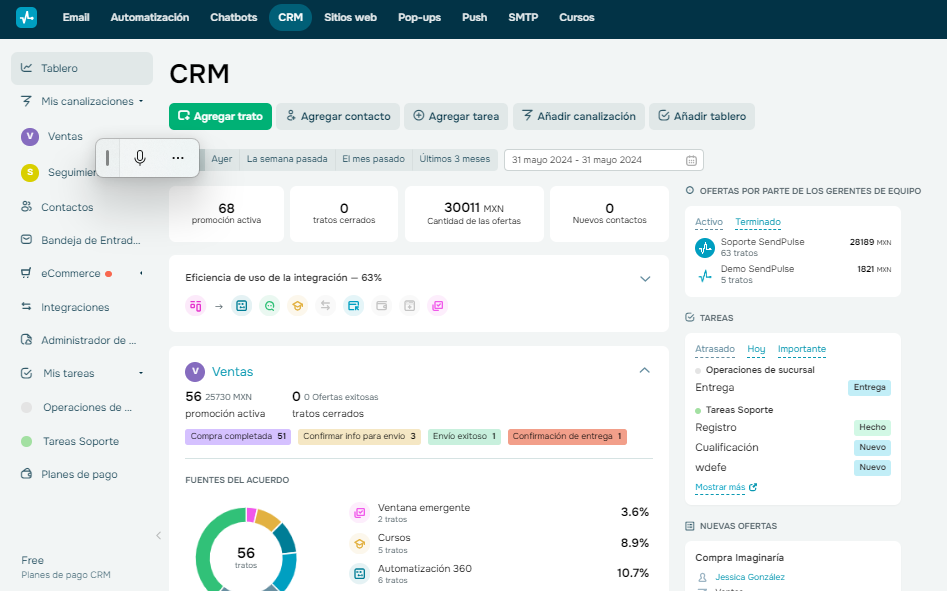Switch to the SMTP section
The width and height of the screenshot is (947, 591).
[523, 17]
